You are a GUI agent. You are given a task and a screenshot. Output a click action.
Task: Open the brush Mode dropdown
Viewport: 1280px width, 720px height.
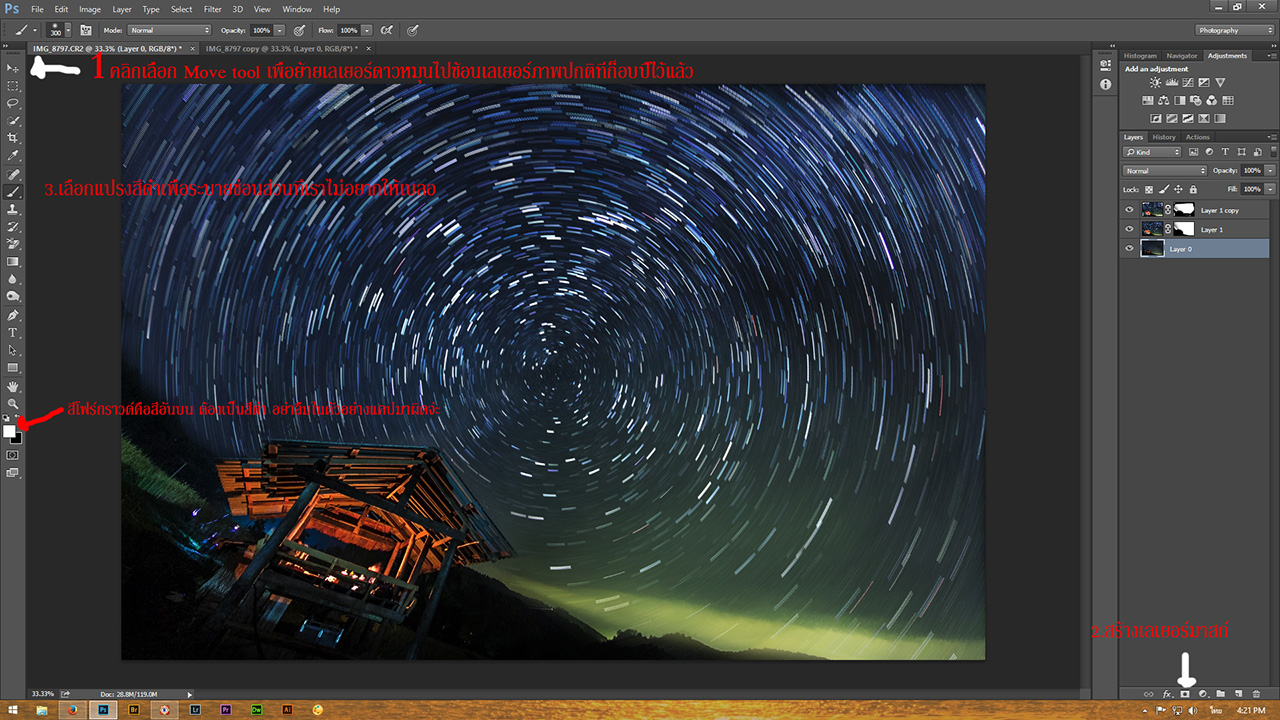tap(168, 30)
